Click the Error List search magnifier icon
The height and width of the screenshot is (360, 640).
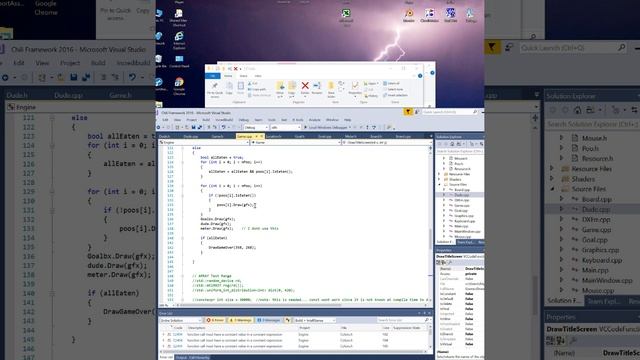point(426,320)
